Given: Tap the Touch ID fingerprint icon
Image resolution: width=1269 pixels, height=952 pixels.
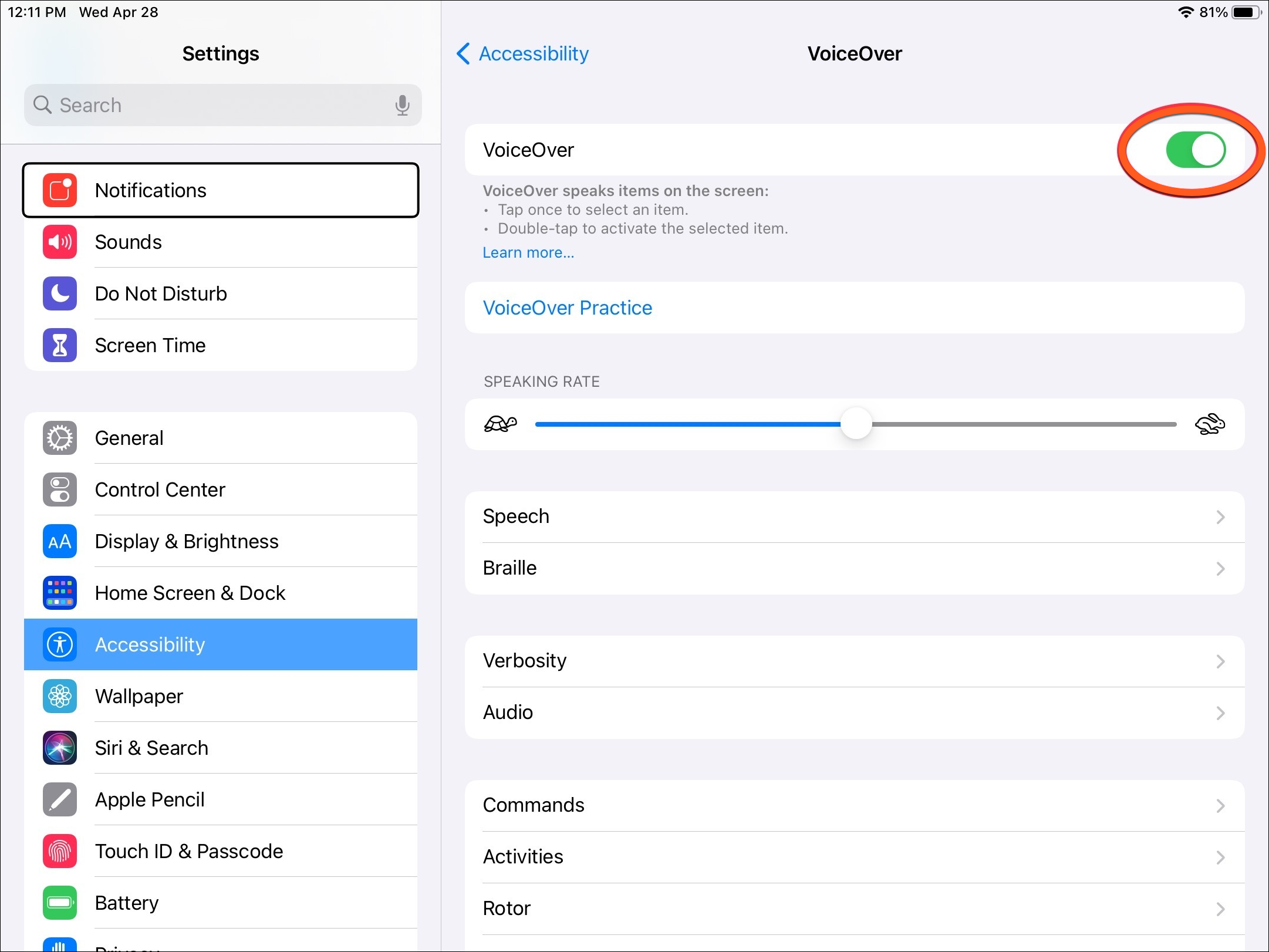Looking at the screenshot, I should pos(60,851).
